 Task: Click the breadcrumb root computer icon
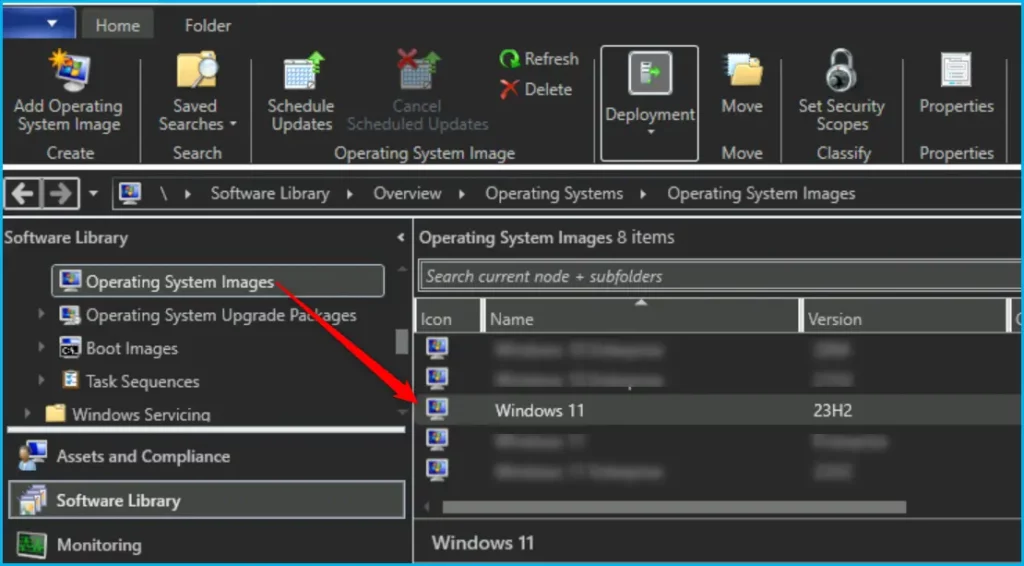tap(130, 193)
